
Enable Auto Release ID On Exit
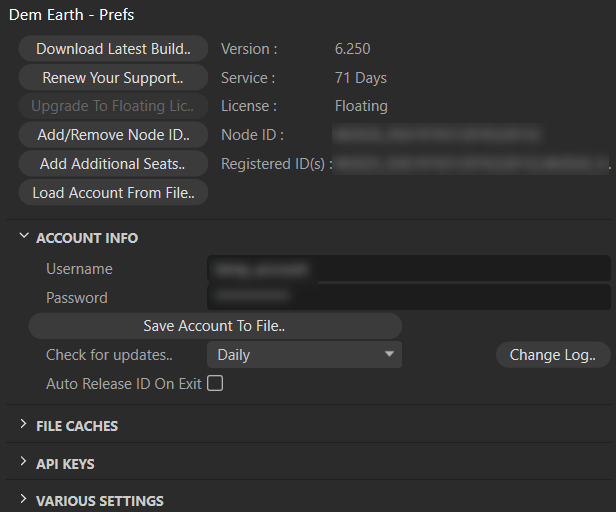pyautogui.click(x=215, y=383)
